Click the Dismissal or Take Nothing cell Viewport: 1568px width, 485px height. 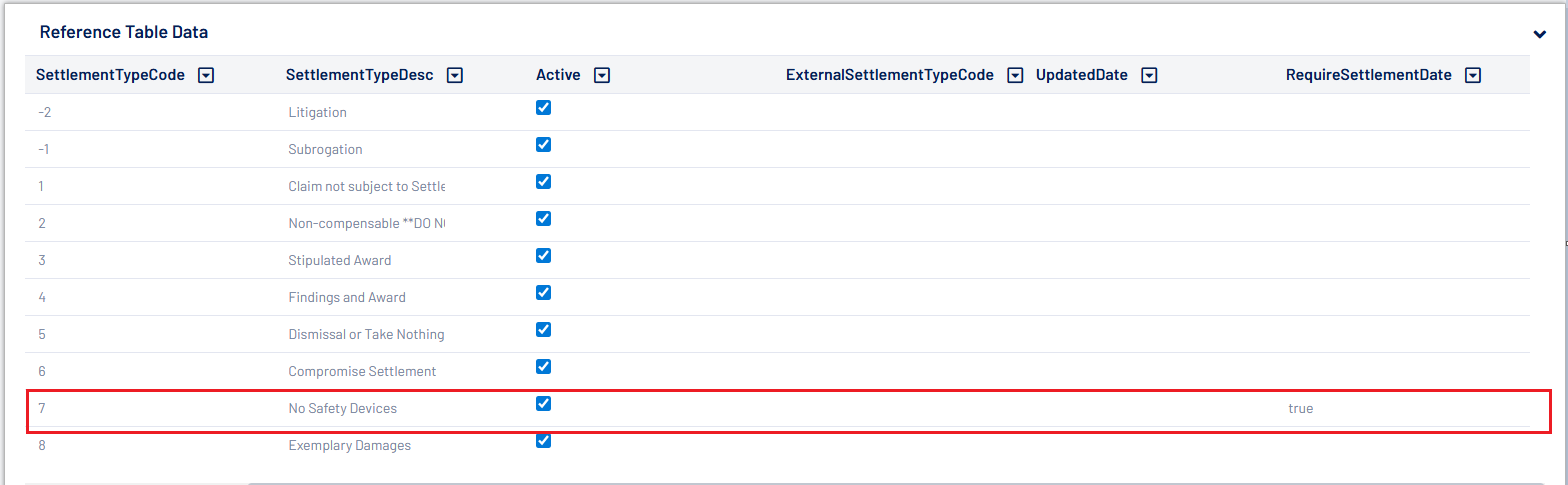pos(366,334)
